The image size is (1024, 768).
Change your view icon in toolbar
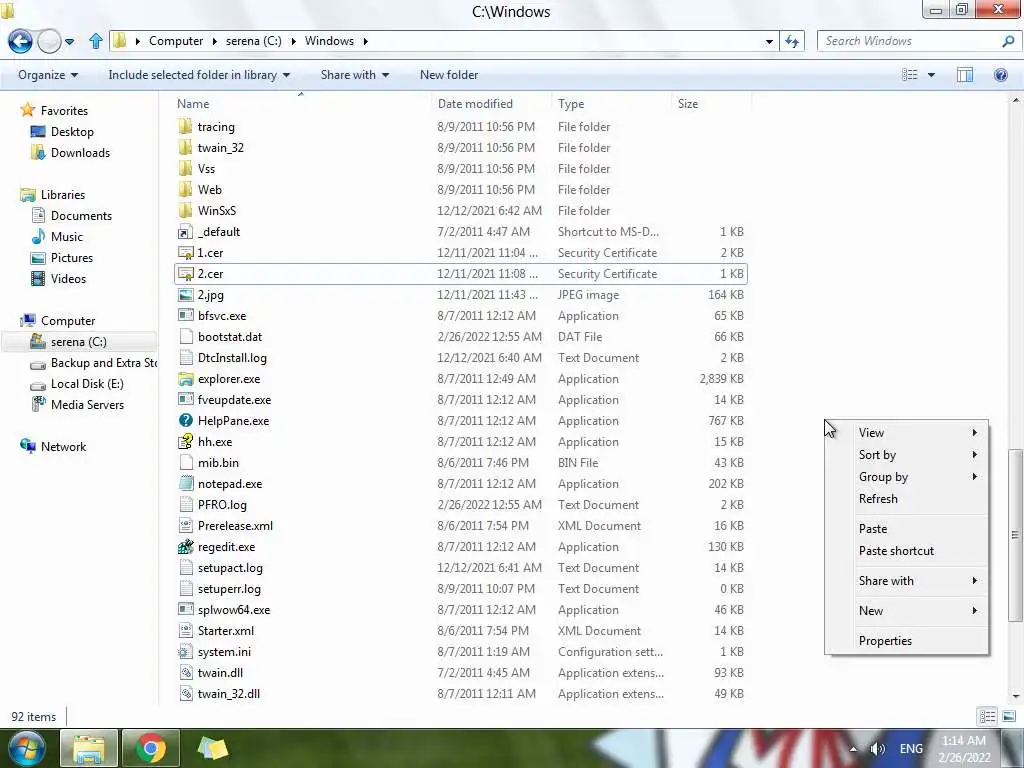tap(910, 75)
